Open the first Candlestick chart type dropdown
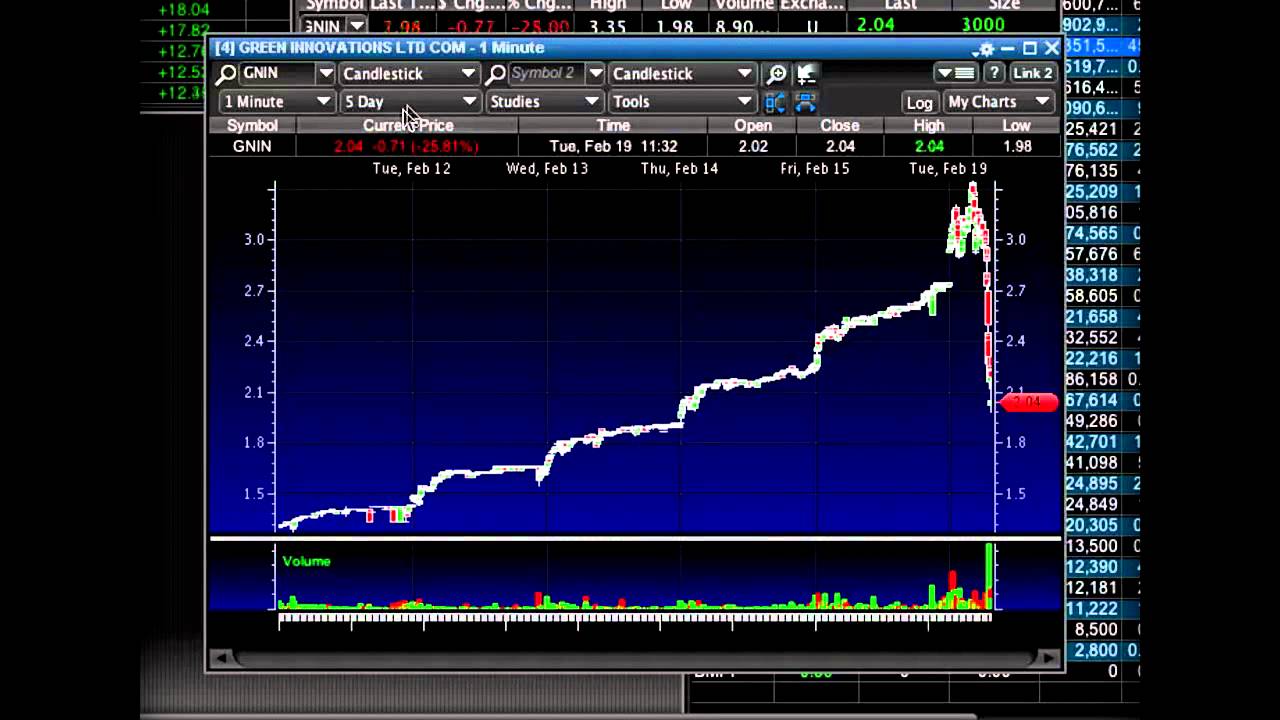This screenshot has width=1280, height=720. (409, 73)
